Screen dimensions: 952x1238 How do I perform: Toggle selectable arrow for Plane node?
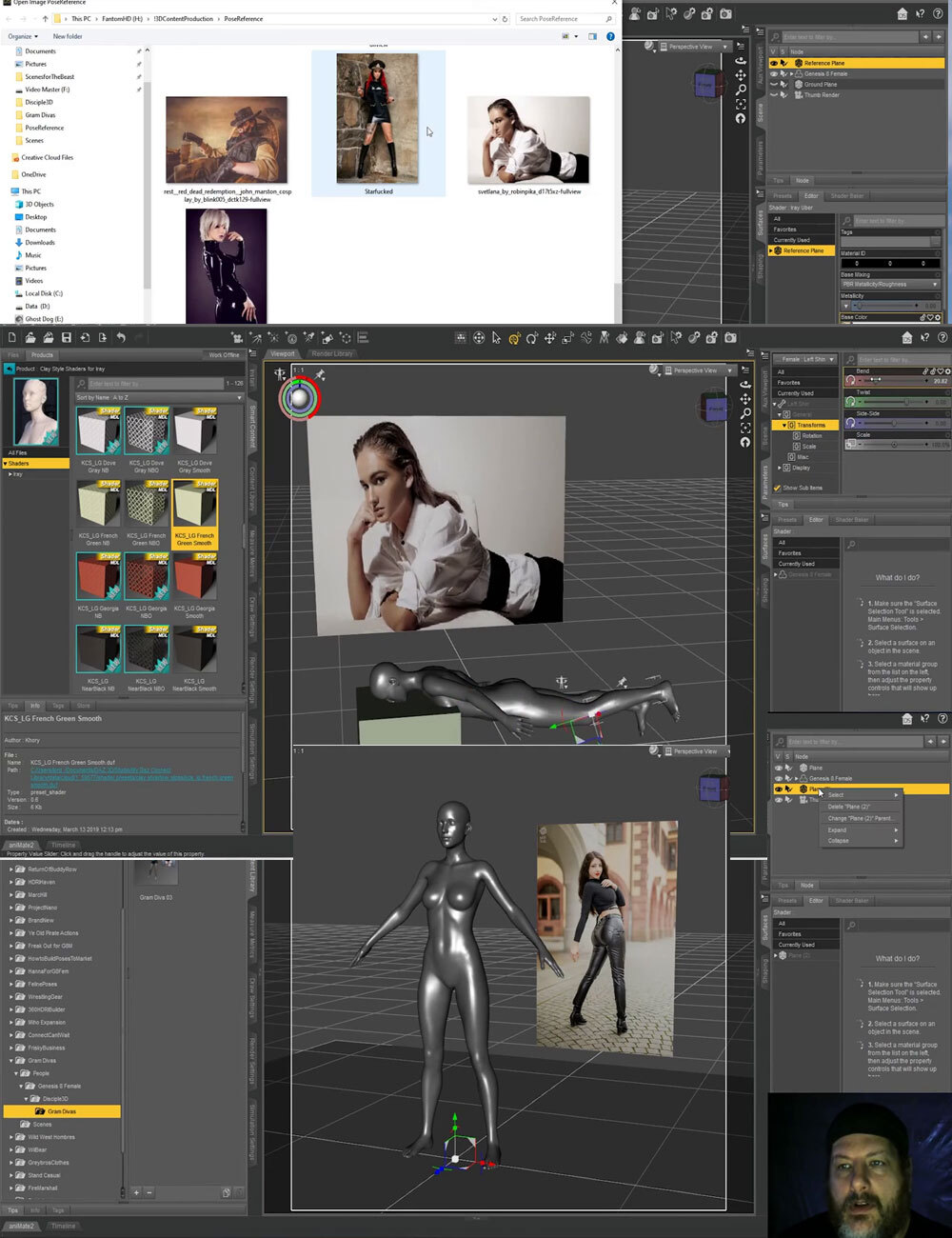pyautogui.click(x=787, y=768)
